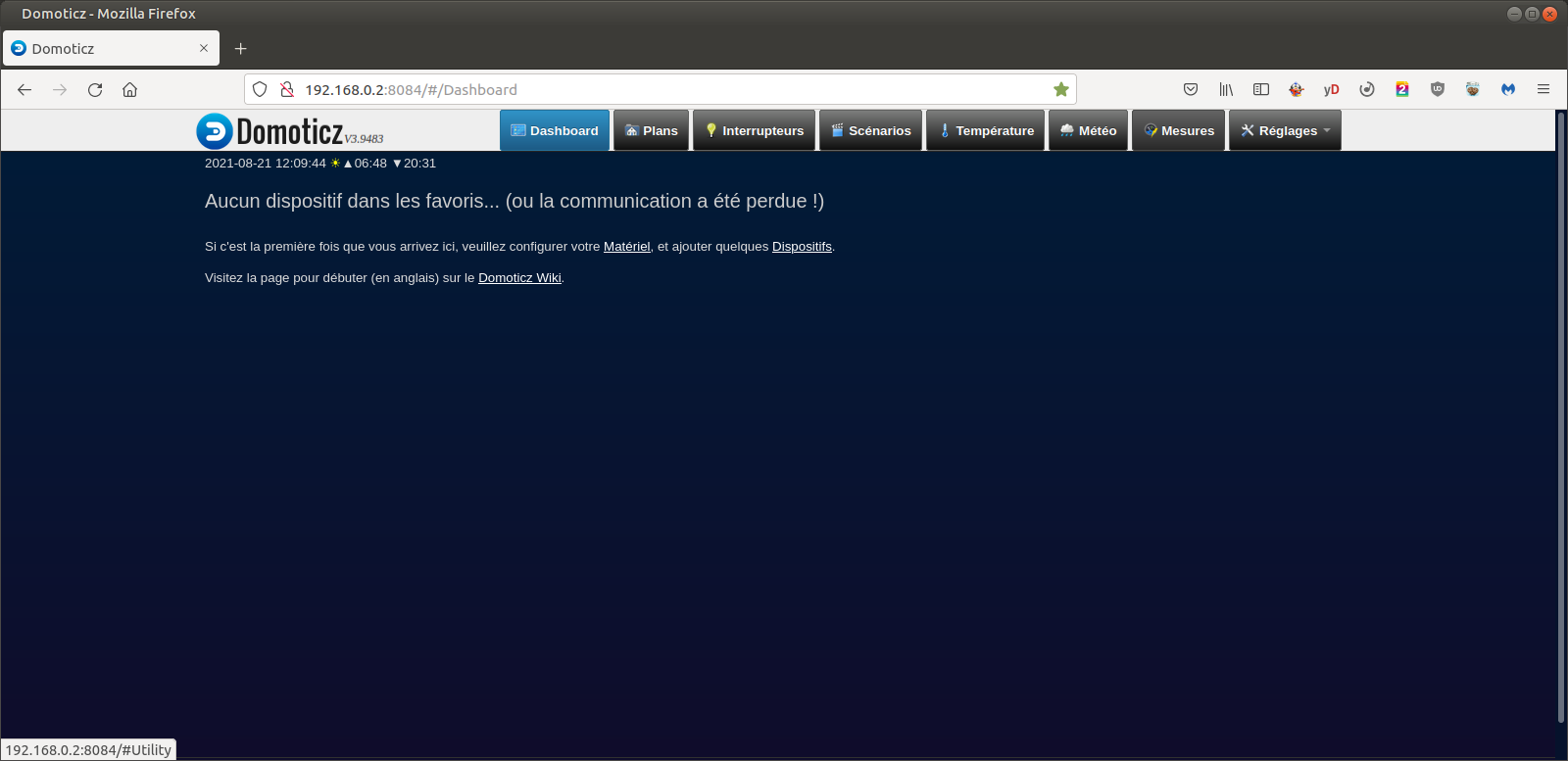The image size is (1568, 761).
Task: Select the Scénarios tab
Action: 870,130
